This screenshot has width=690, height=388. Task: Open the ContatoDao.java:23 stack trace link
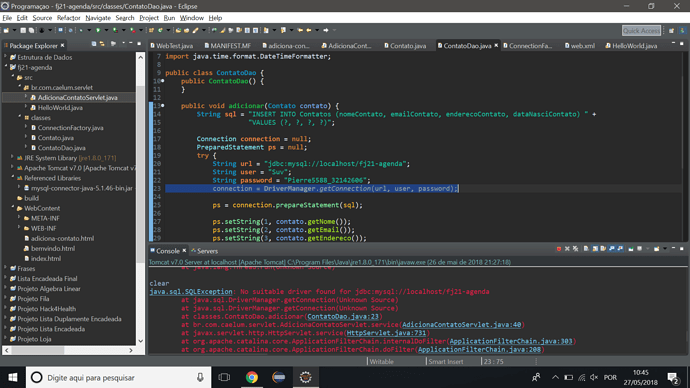point(343,316)
